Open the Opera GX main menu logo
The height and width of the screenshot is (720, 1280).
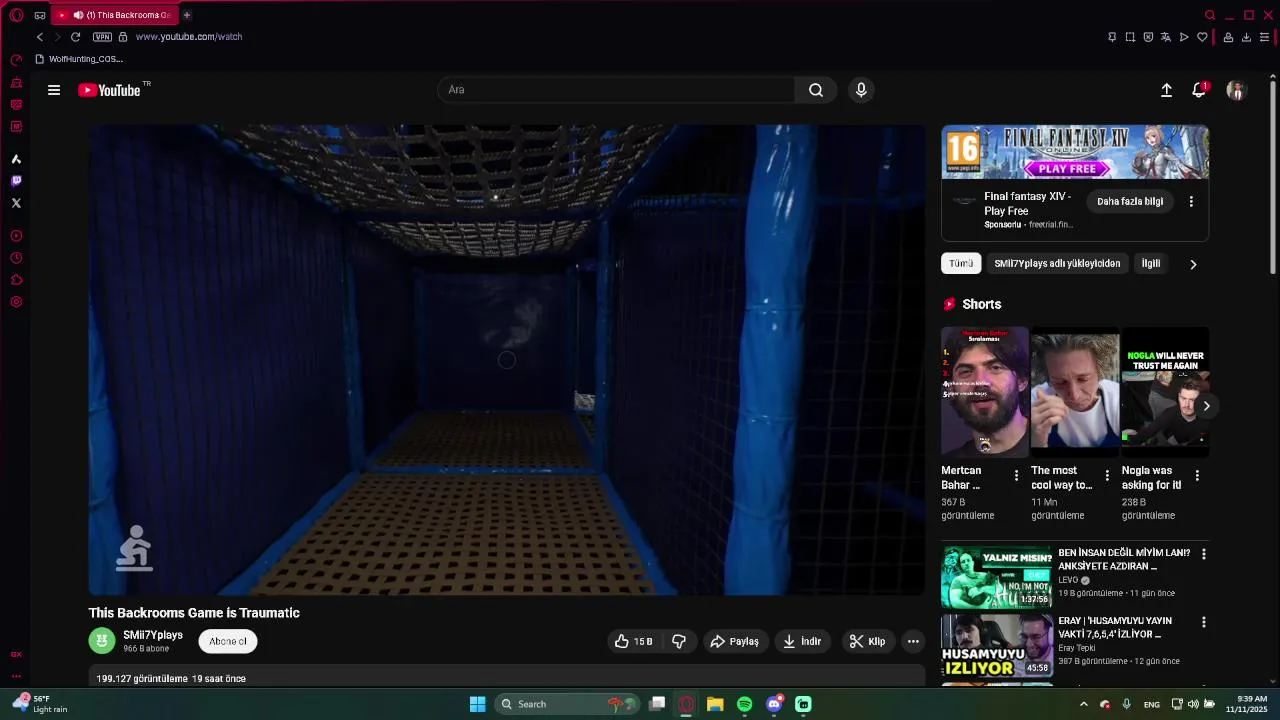point(16,15)
